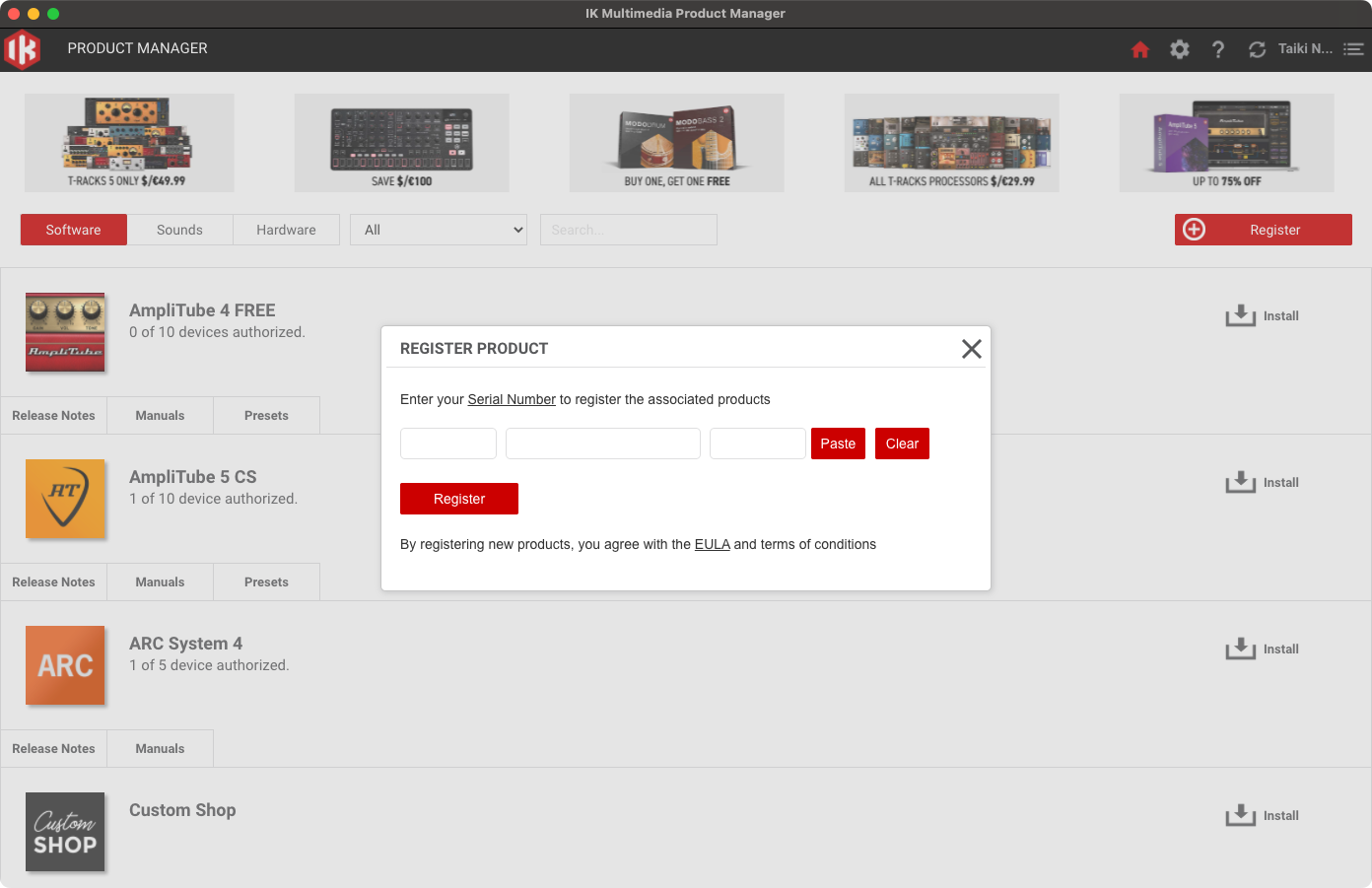Go to the Home icon
Screen dimensions: 1372x888
pos(1140,49)
